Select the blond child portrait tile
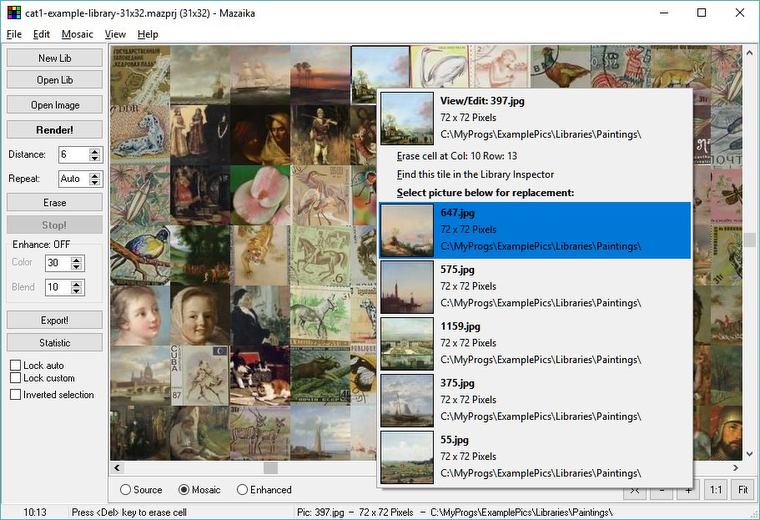The width and height of the screenshot is (760, 520). coord(140,315)
